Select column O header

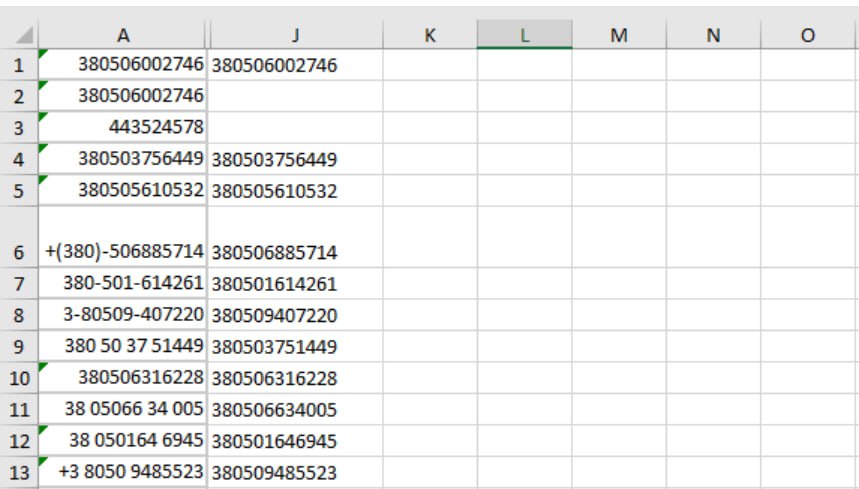click(x=808, y=35)
